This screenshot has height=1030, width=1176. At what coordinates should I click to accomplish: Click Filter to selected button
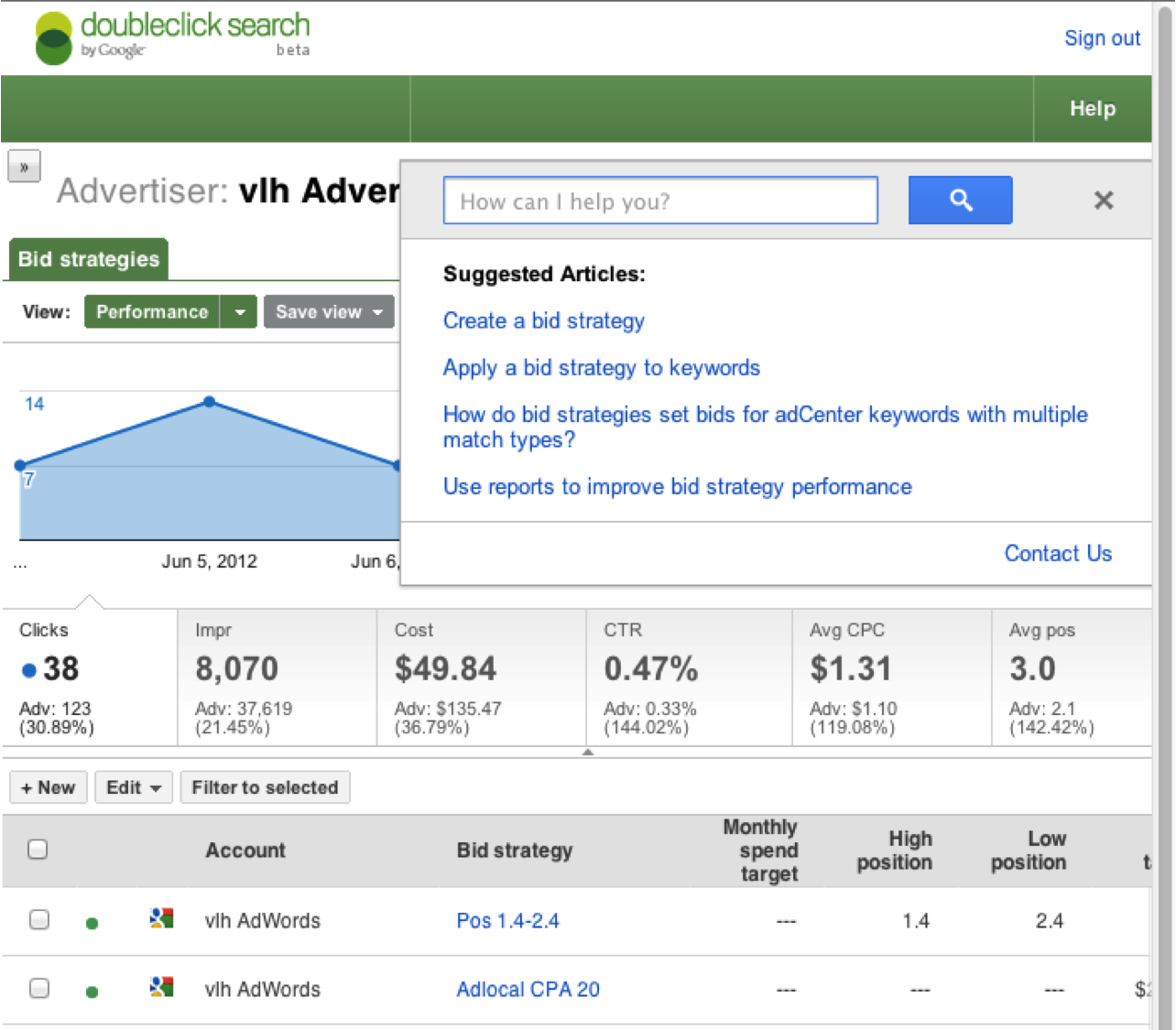tap(265, 787)
